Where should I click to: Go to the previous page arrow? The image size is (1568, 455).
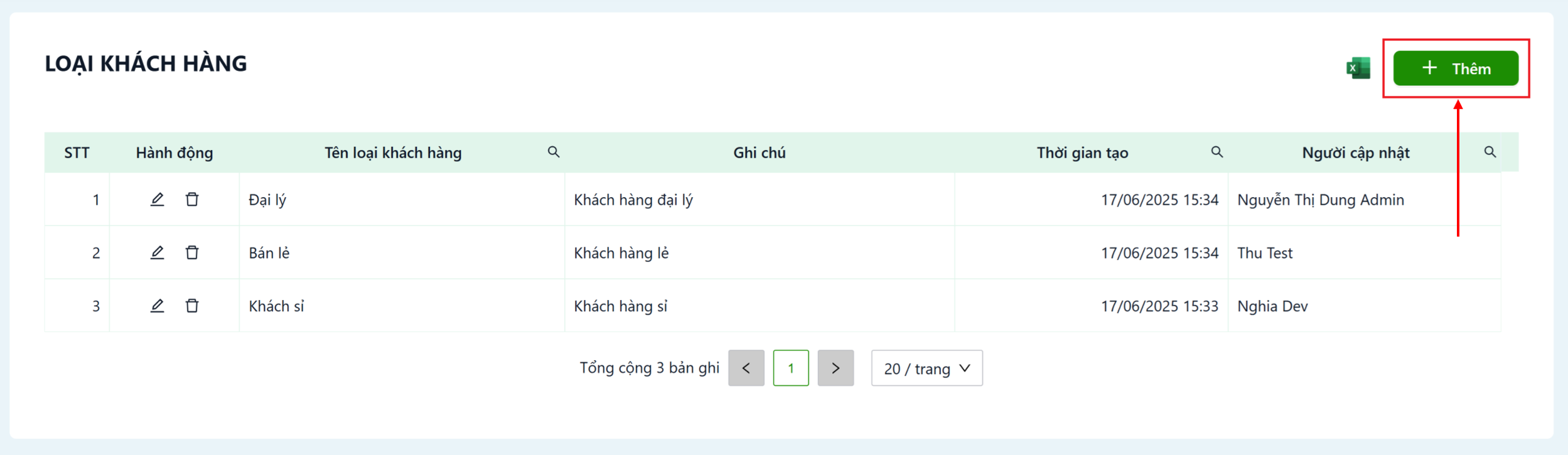(x=746, y=368)
